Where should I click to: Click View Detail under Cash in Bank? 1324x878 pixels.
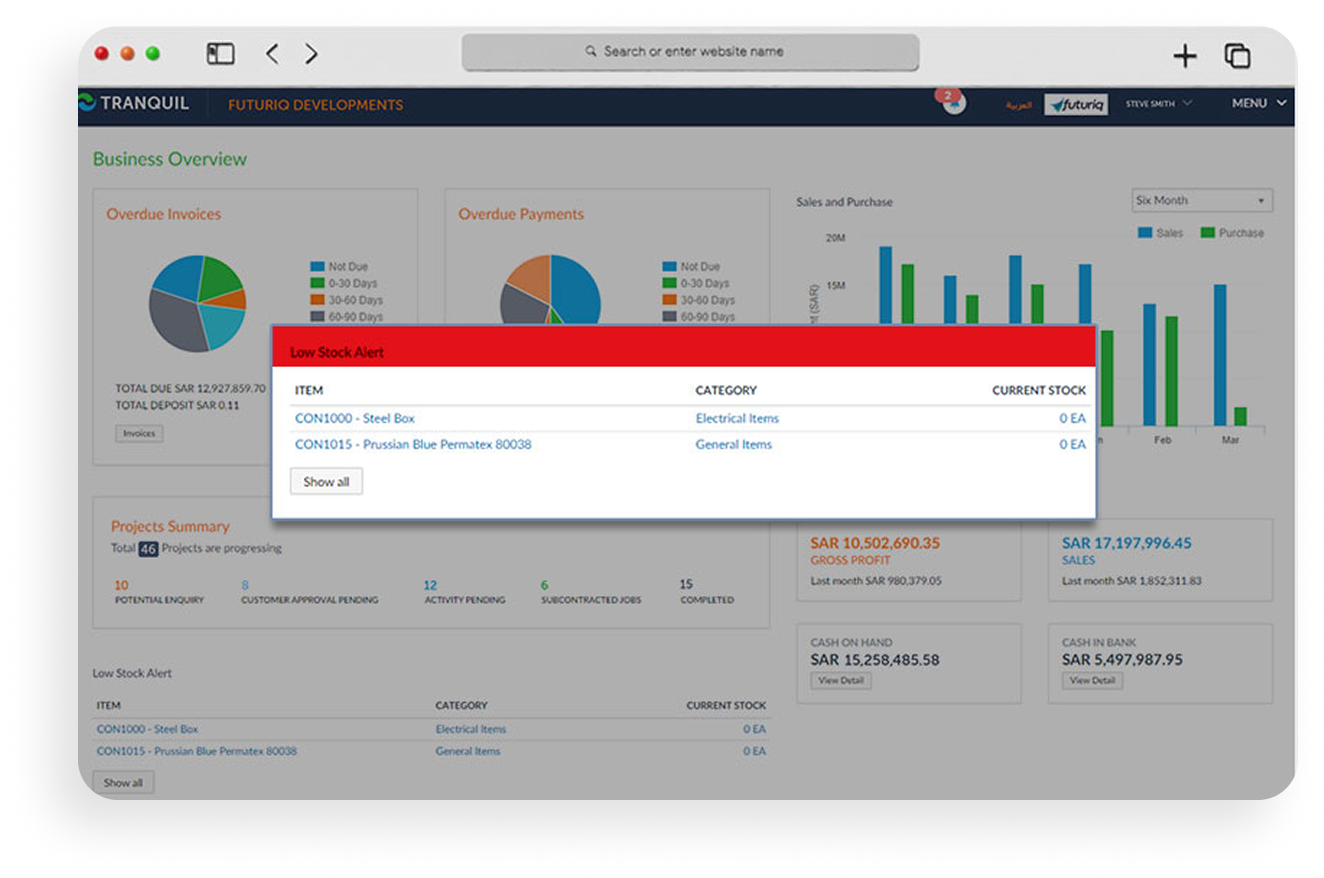(x=1092, y=680)
